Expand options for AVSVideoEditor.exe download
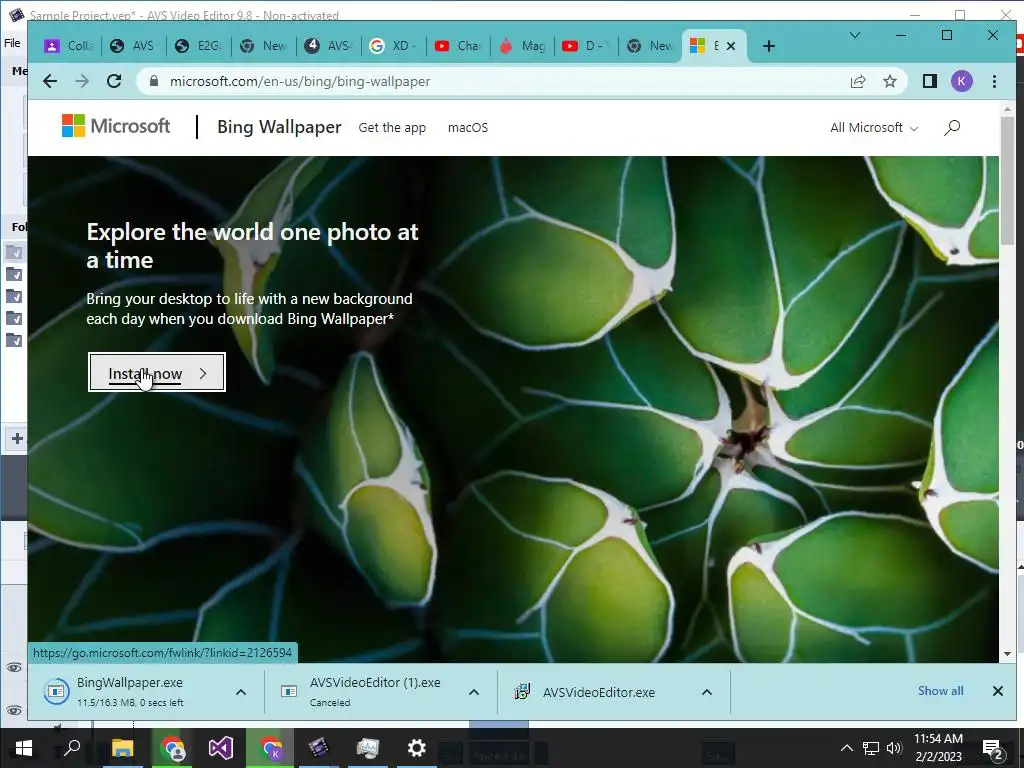Image resolution: width=1024 pixels, height=768 pixels. 707,692
